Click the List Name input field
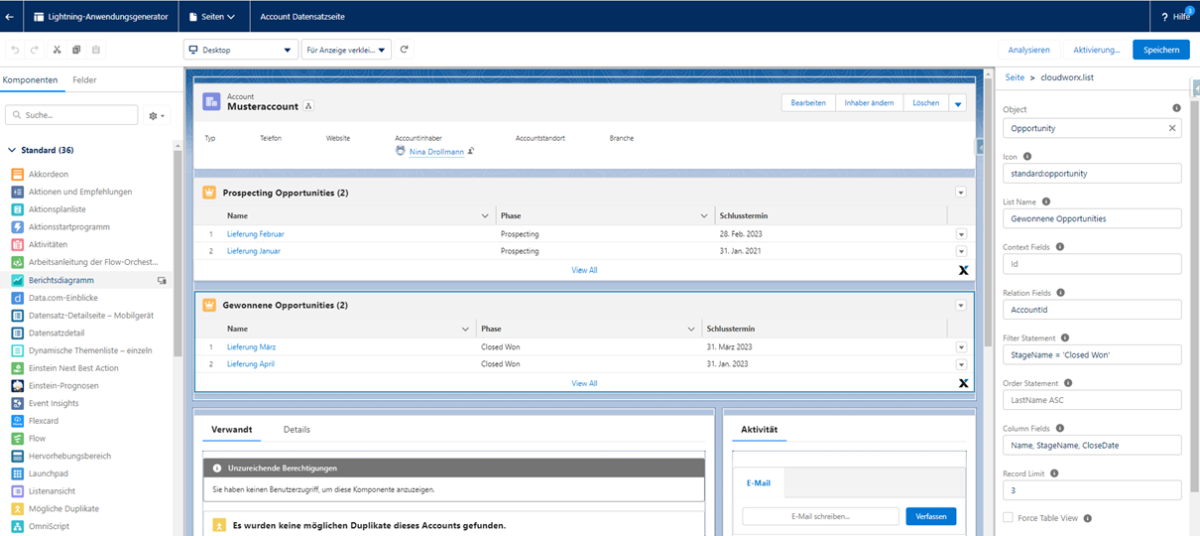Viewport: 1200px width, 536px height. 1092,218
